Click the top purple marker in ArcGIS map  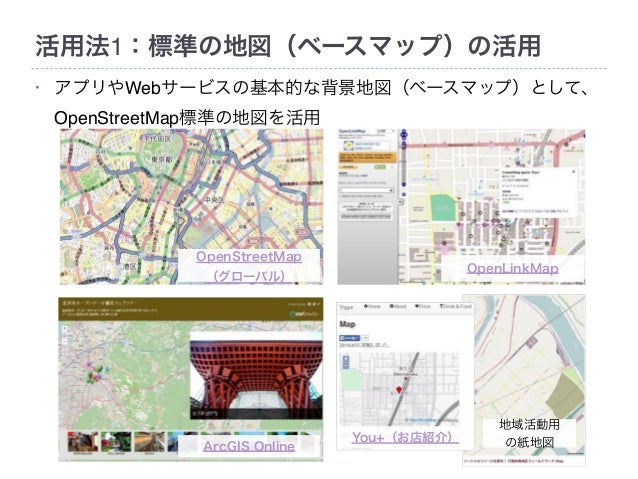coord(89,363)
